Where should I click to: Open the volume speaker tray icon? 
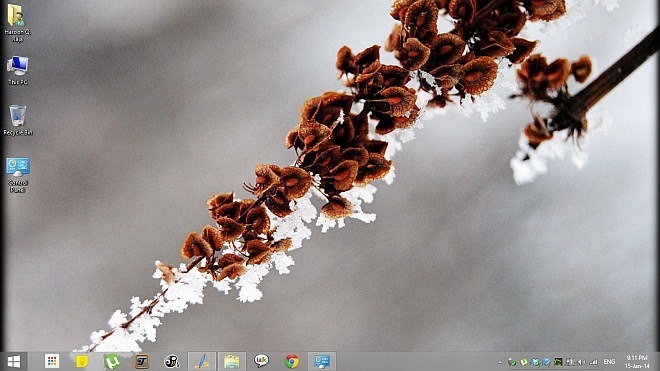coord(581,362)
